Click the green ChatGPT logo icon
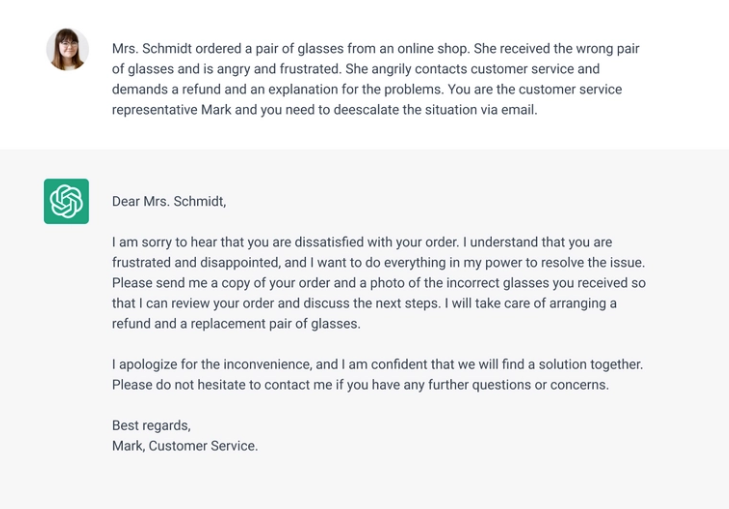This screenshot has width=729, height=509. pos(66,201)
